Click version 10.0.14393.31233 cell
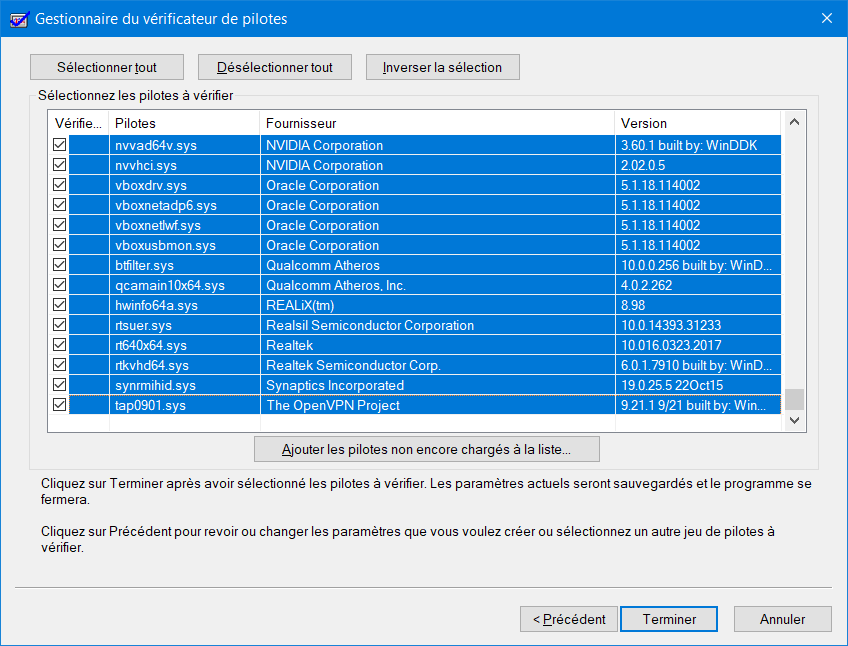Image resolution: width=848 pixels, height=646 pixels. point(698,325)
